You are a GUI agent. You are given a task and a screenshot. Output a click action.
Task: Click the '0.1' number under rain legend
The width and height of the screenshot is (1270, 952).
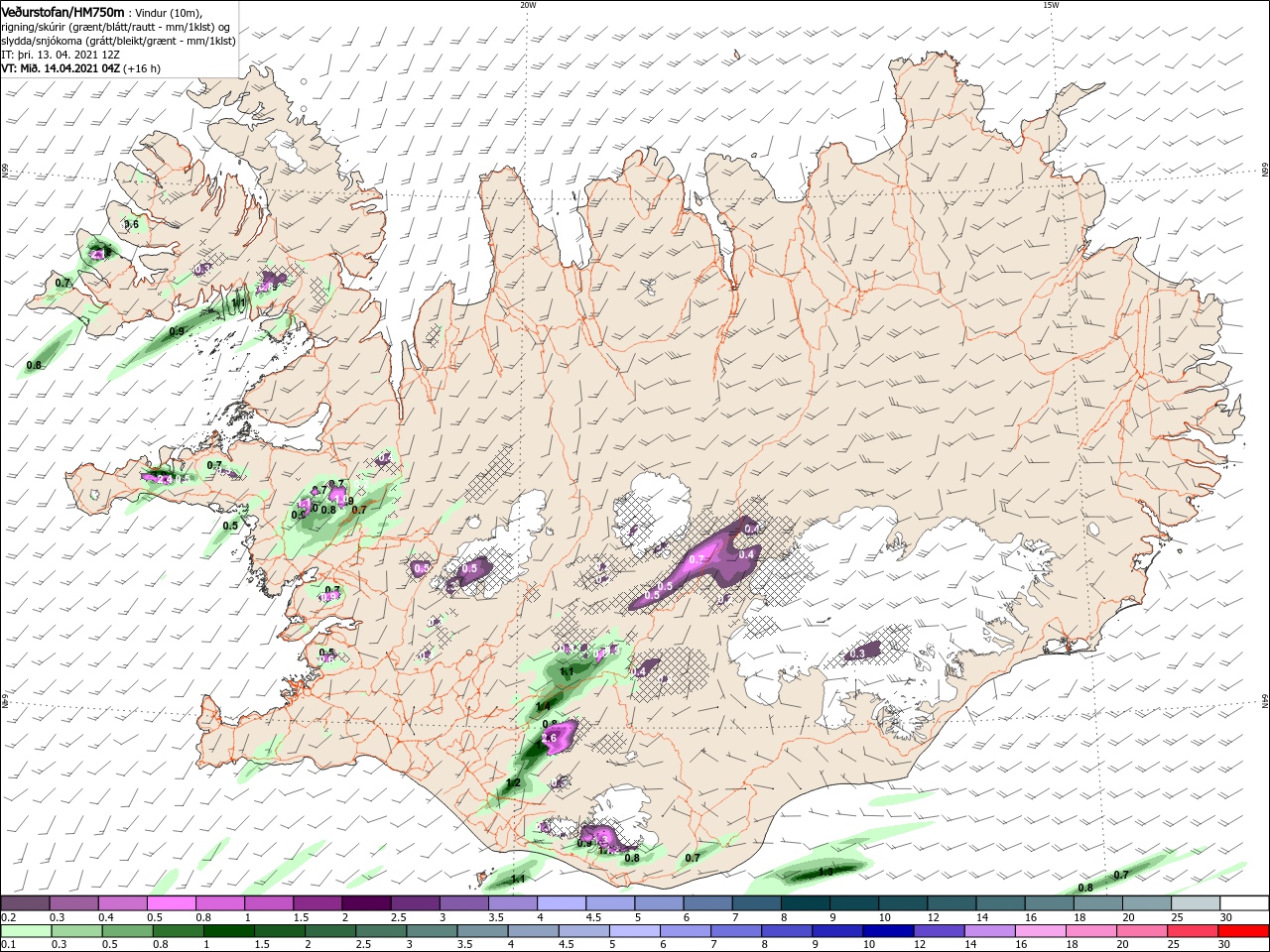pos(8,944)
